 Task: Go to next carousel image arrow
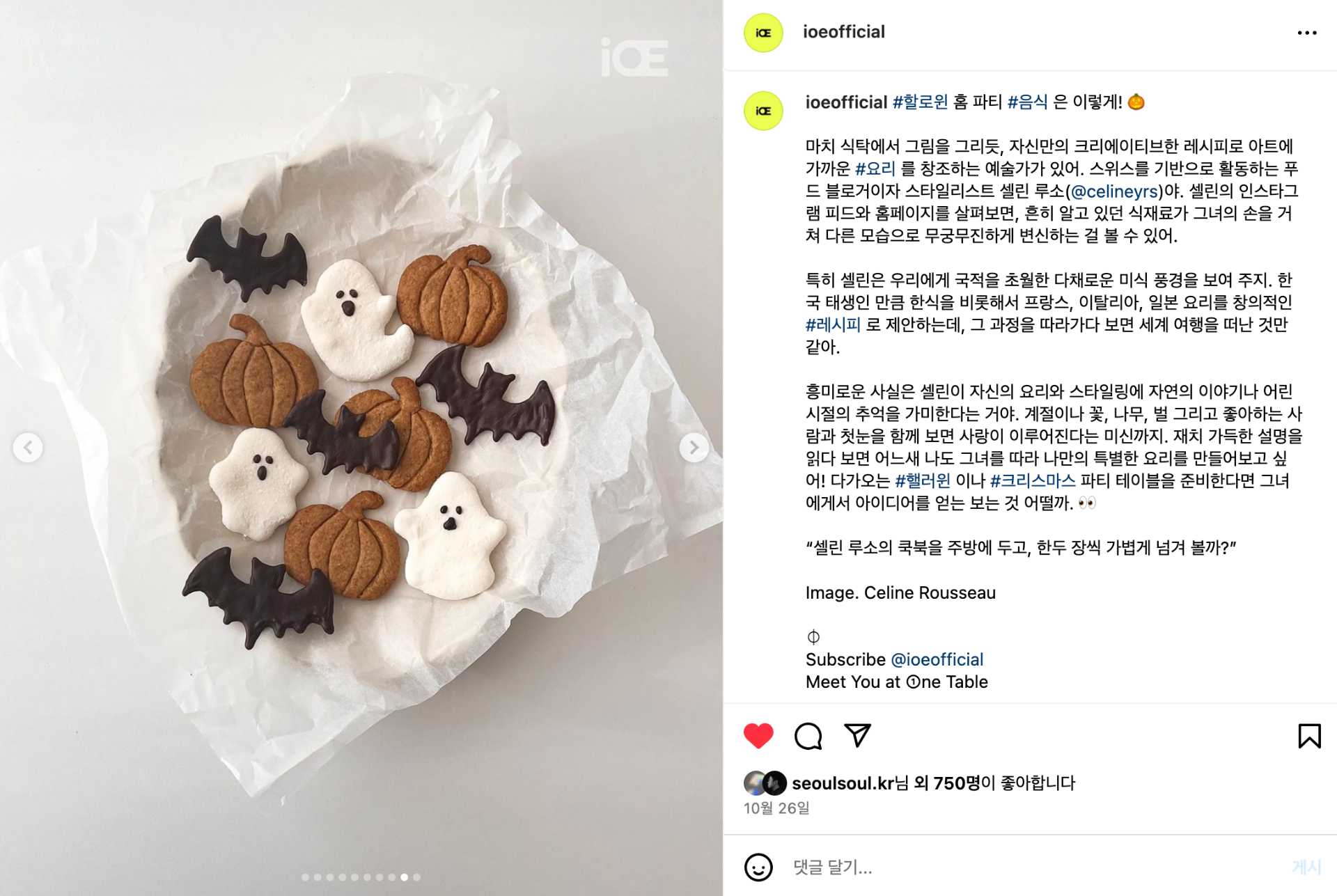(694, 447)
